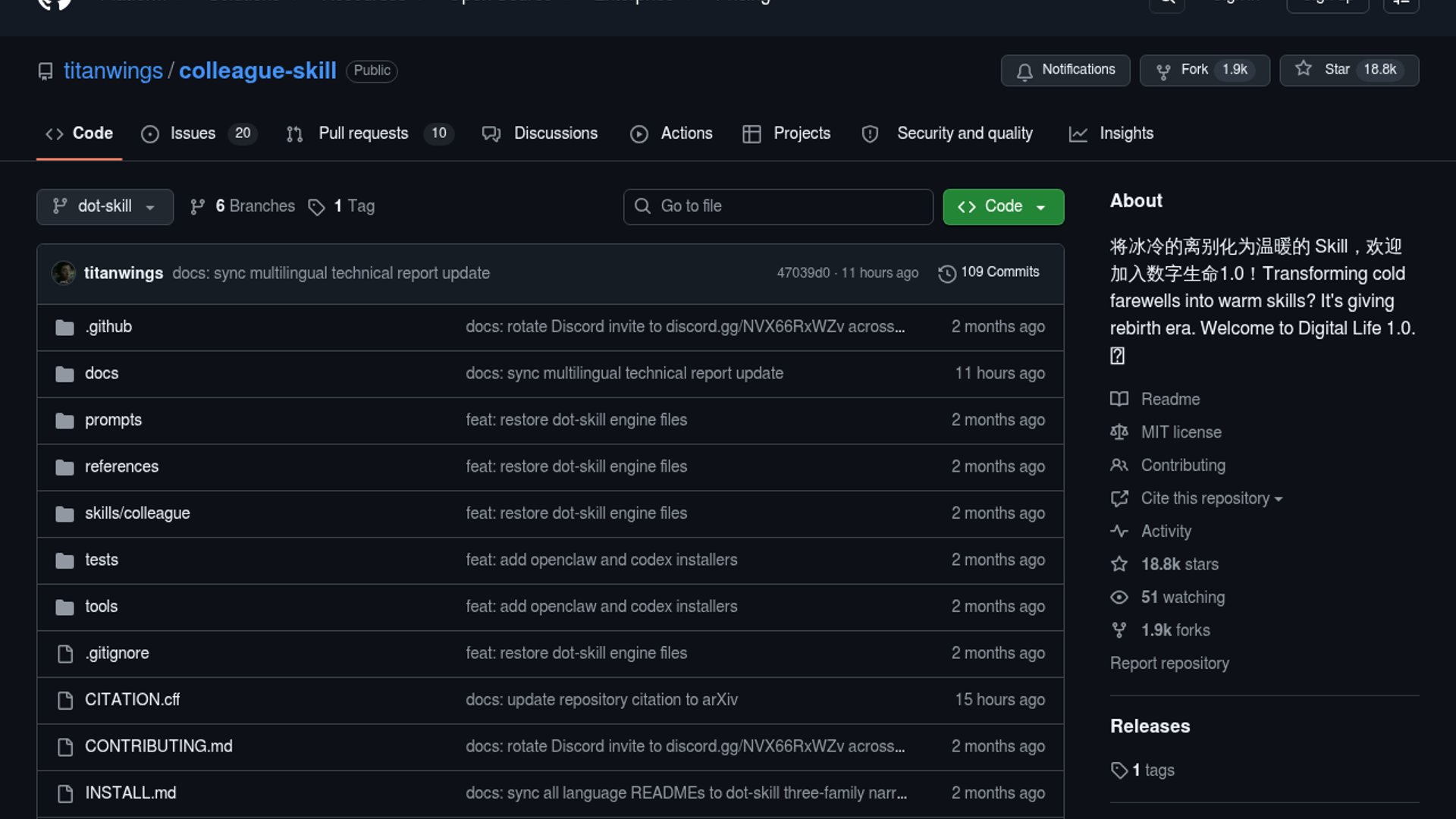Open the dot-skill branch selector dropdown
Viewport: 1456px width, 819px height.
(105, 206)
